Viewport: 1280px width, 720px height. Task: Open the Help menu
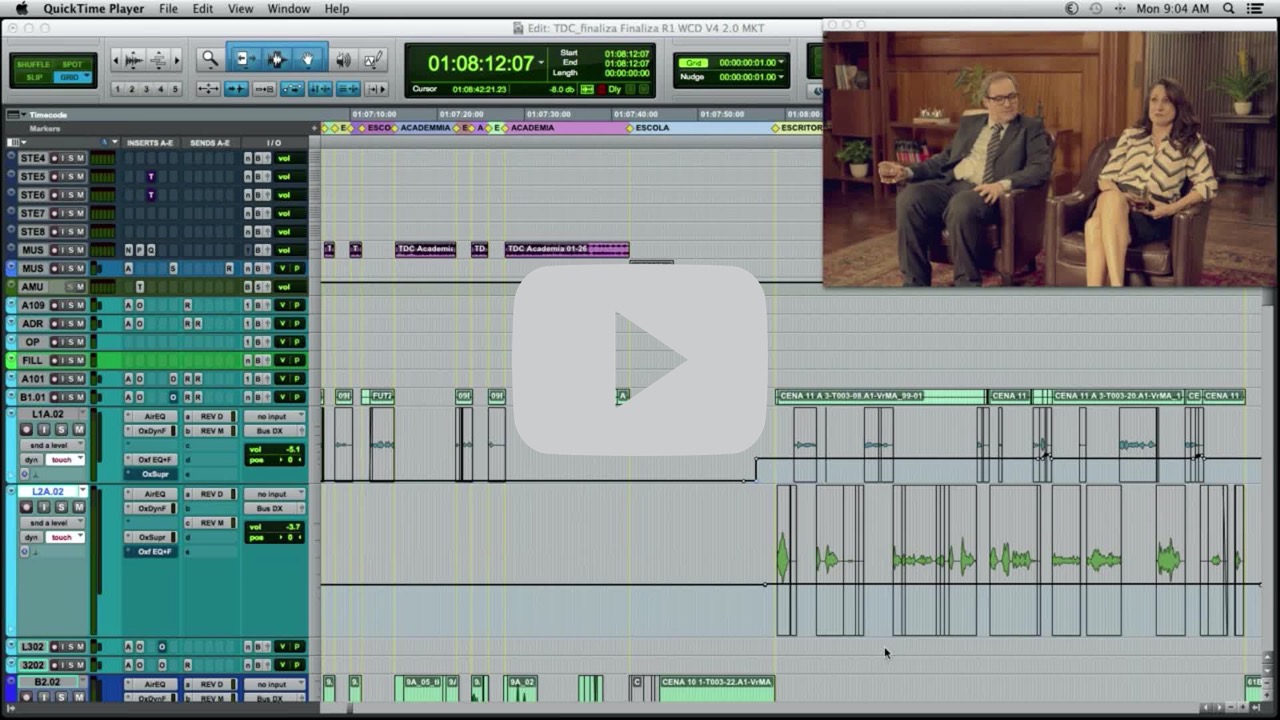(337, 9)
